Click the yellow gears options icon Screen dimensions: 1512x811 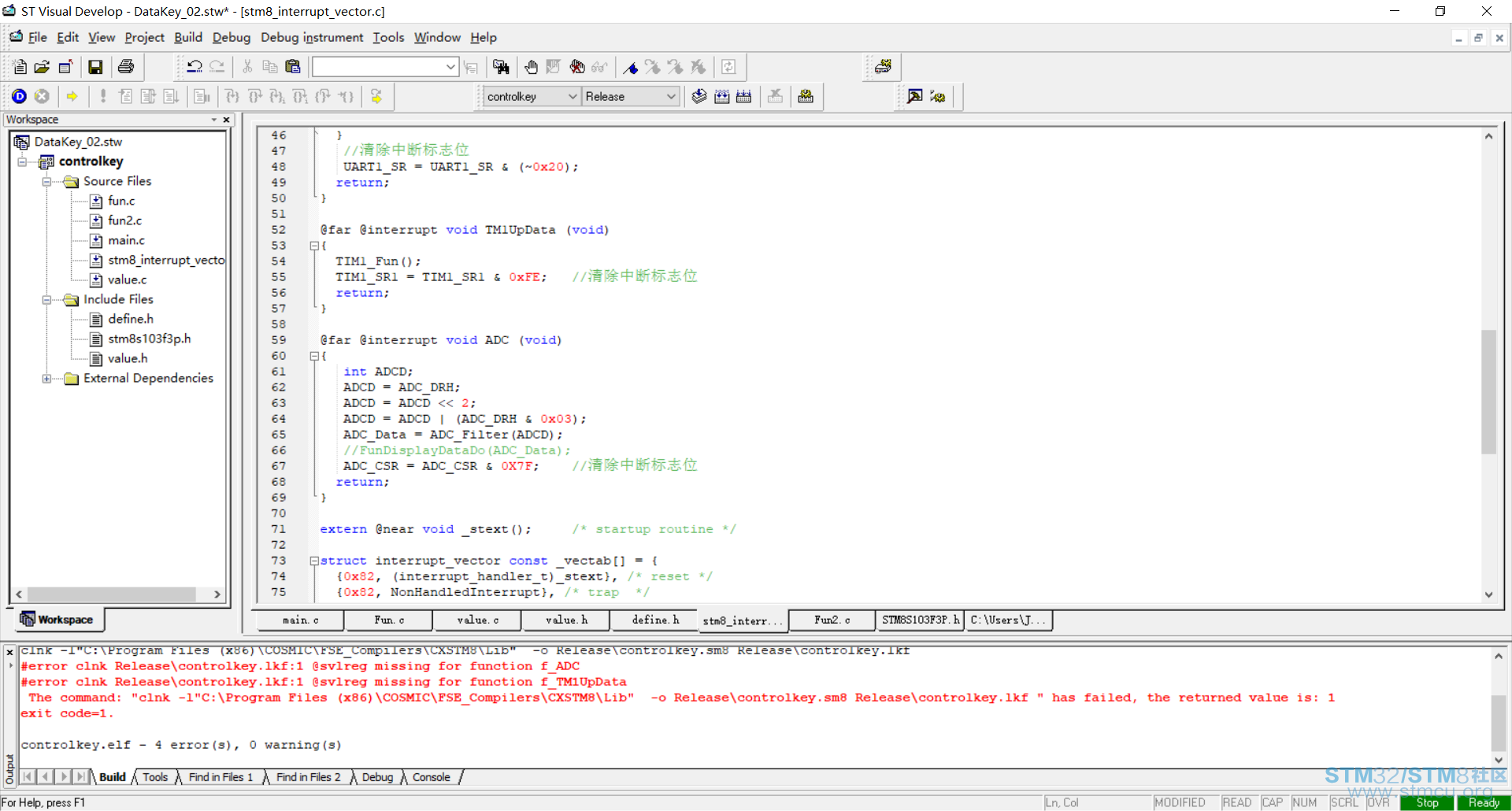tap(937, 96)
